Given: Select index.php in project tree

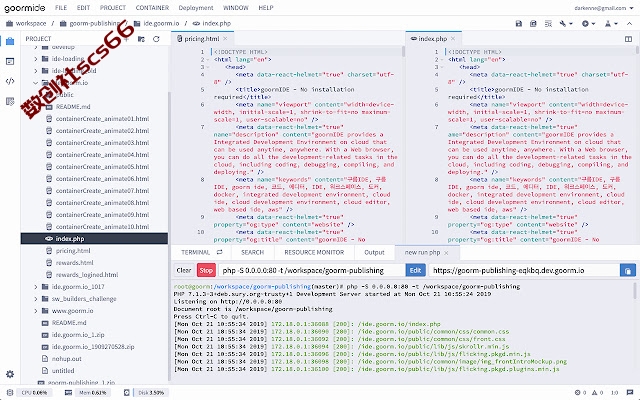Looking at the screenshot, I should click(94, 239).
